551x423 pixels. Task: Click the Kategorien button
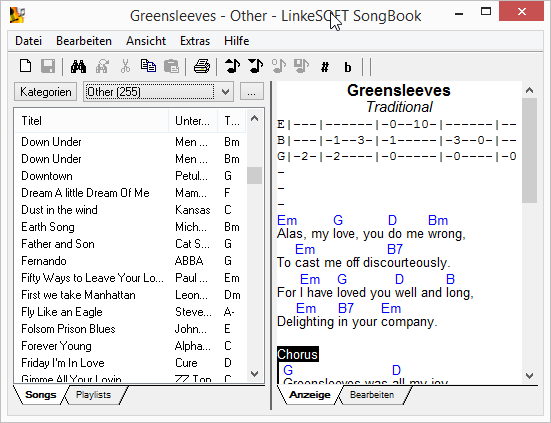coord(46,92)
